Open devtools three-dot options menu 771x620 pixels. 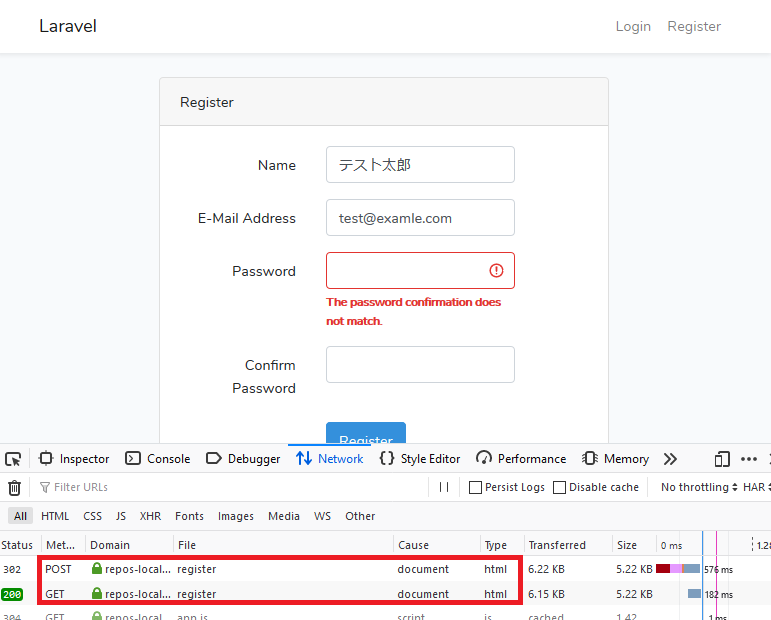[x=749, y=459]
